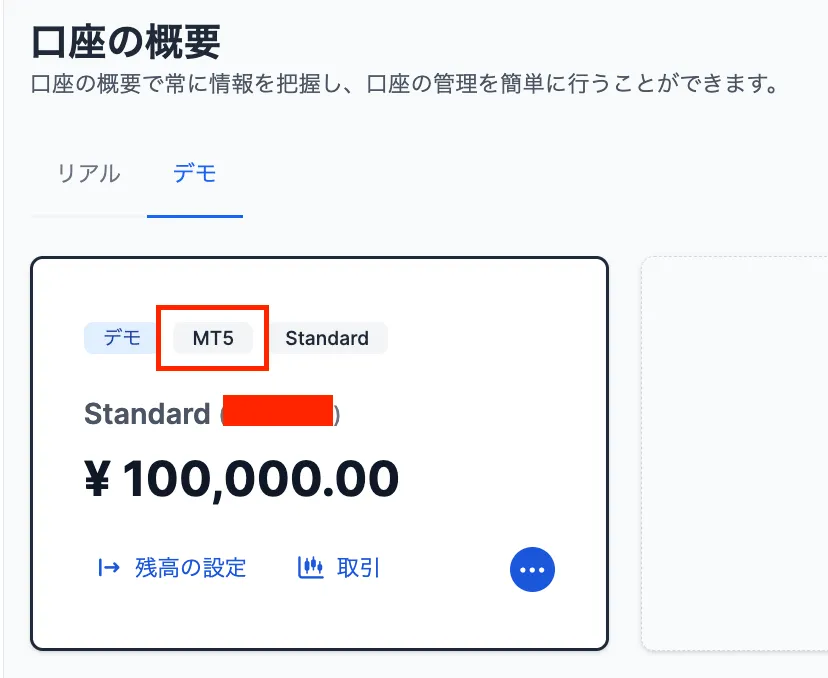Open the ellipsis button for account actions
This screenshot has width=828, height=678.
point(533,569)
